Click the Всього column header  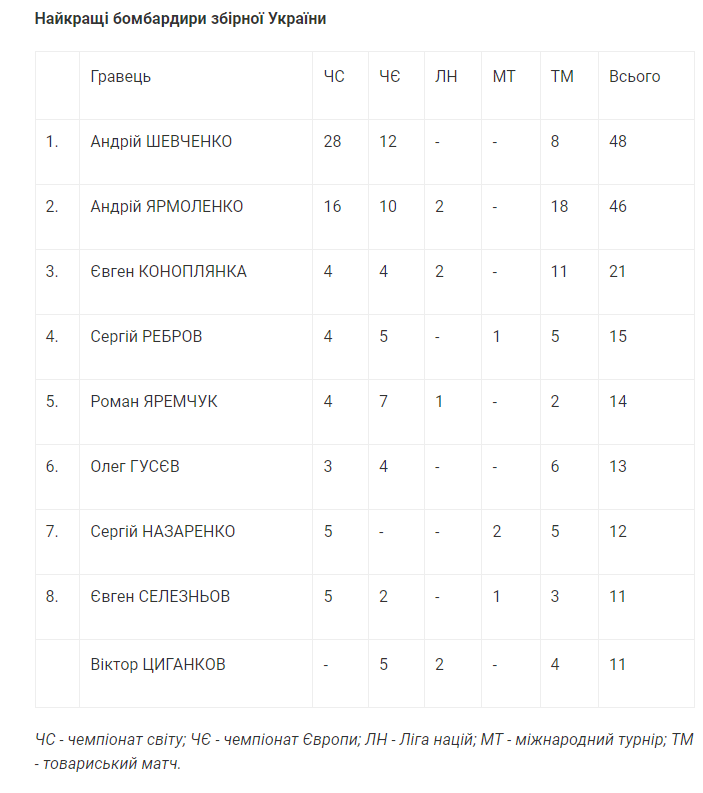click(634, 77)
